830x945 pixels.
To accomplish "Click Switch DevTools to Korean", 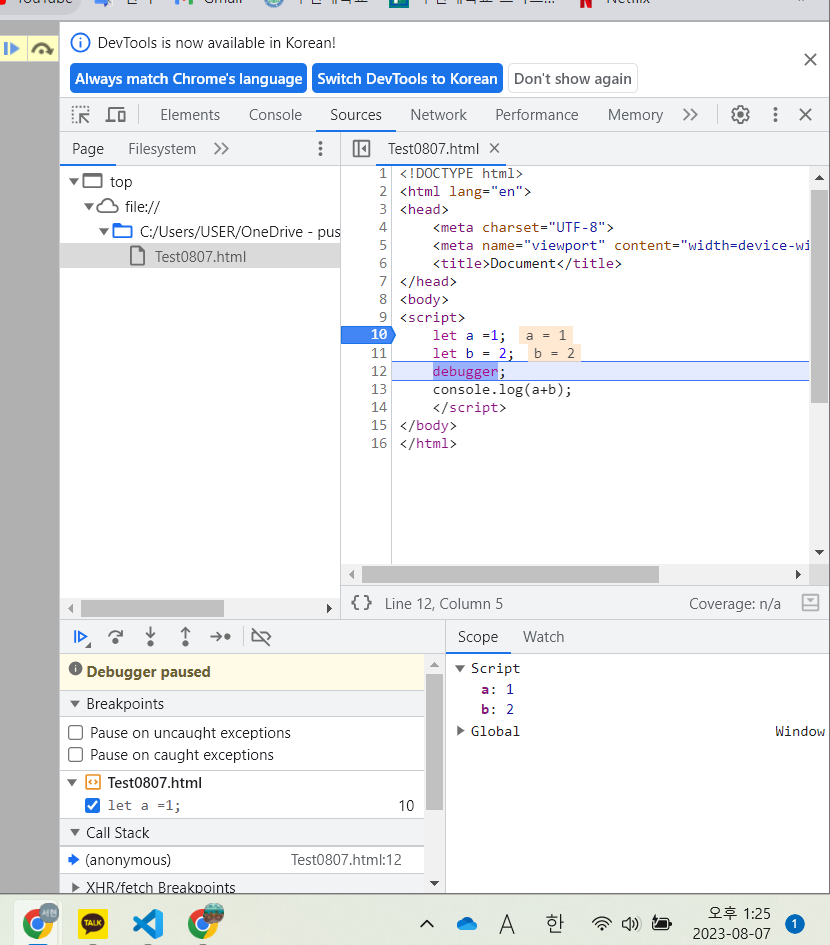I will (x=407, y=78).
